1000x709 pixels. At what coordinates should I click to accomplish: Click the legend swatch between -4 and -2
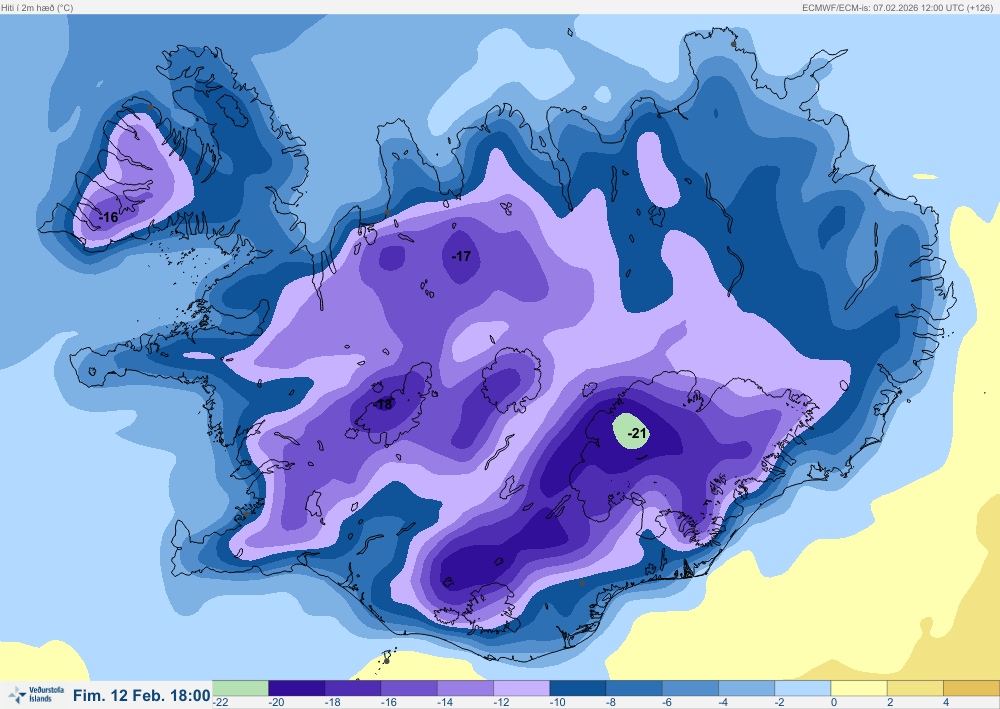[747, 688]
